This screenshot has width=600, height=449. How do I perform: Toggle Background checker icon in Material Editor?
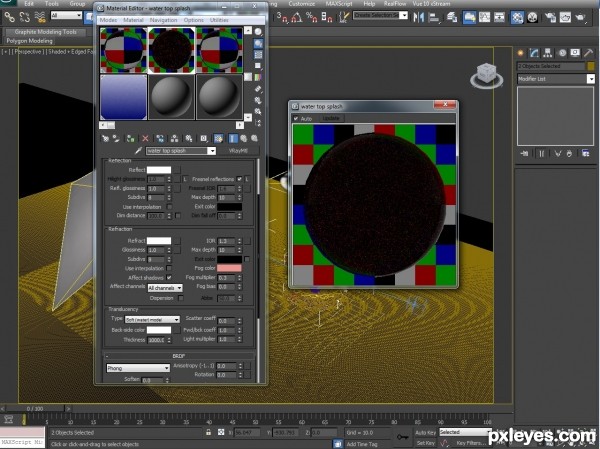pos(258,55)
